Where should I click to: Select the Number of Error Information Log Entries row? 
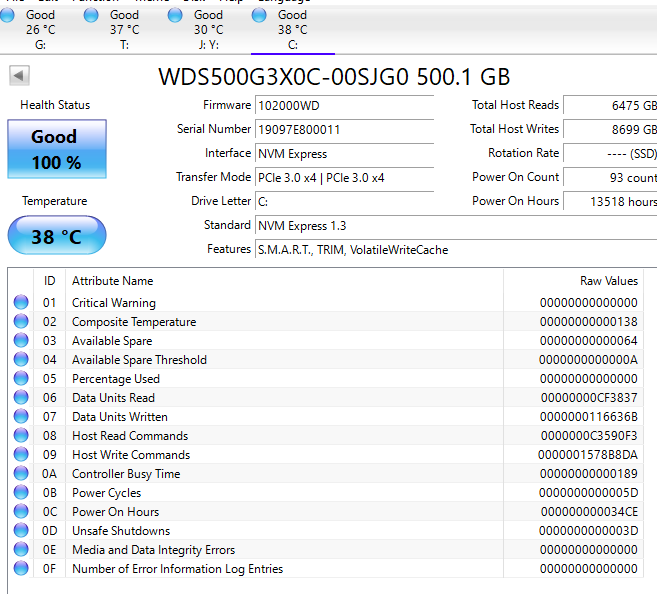pos(326,568)
